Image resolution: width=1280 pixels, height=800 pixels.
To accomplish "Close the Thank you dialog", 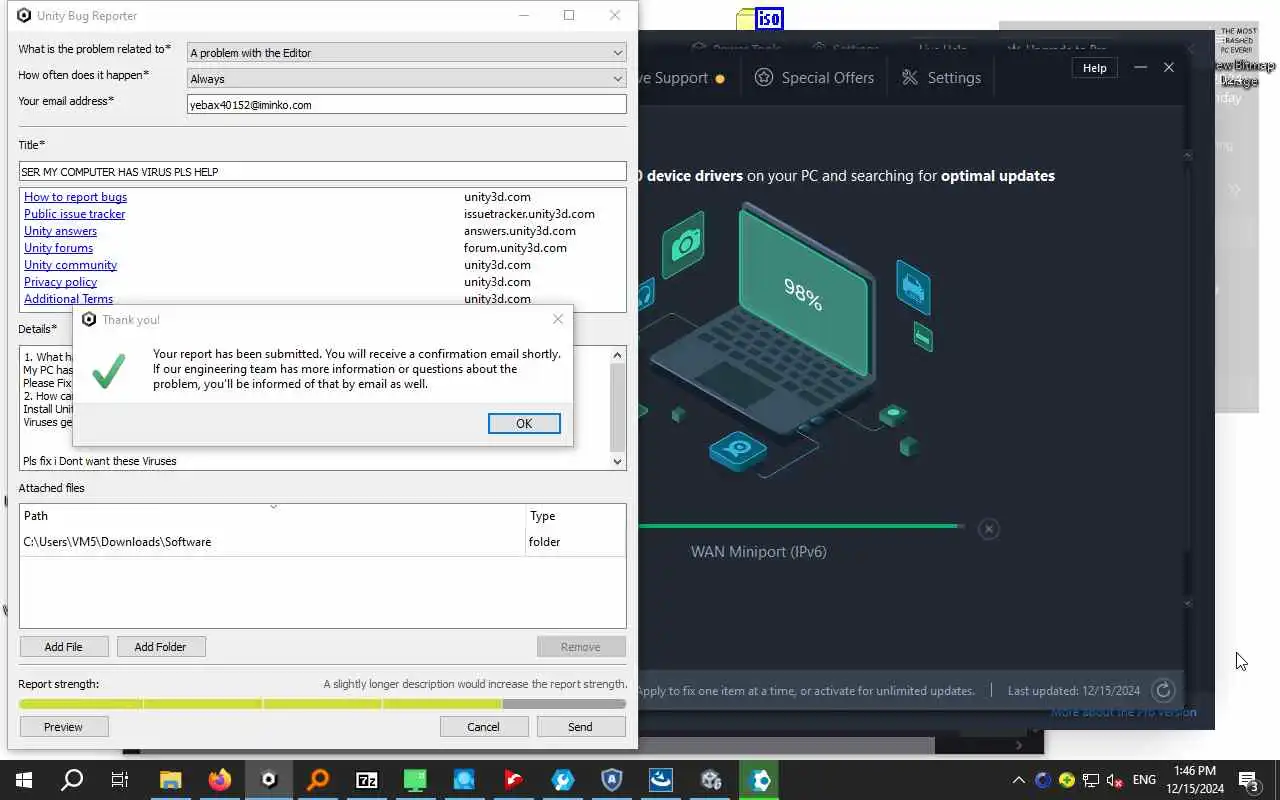I will (558, 319).
